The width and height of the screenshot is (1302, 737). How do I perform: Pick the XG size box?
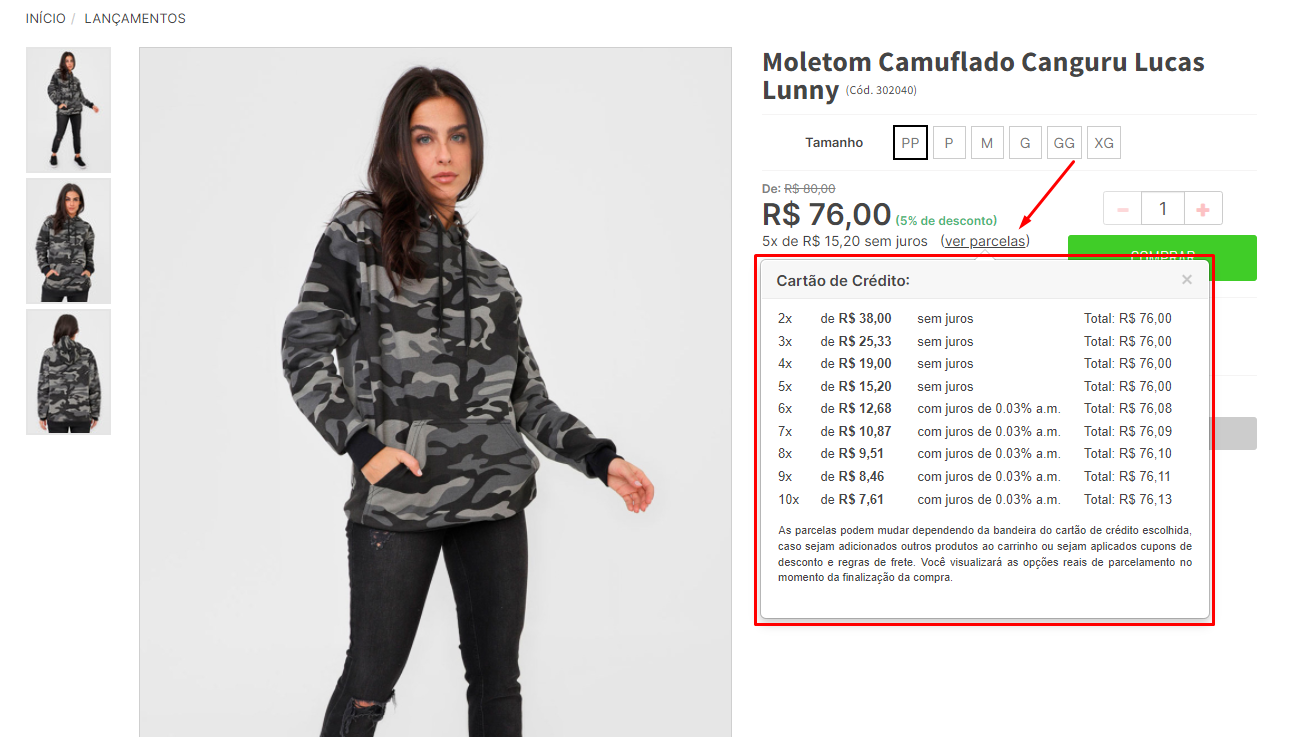(1104, 143)
